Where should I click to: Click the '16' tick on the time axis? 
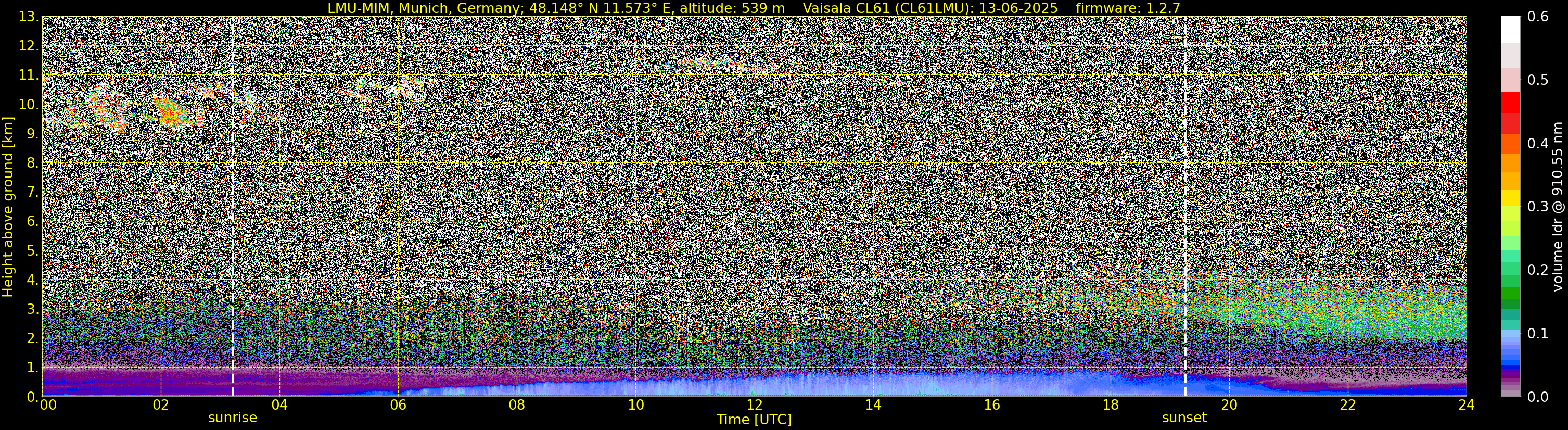[991, 404]
